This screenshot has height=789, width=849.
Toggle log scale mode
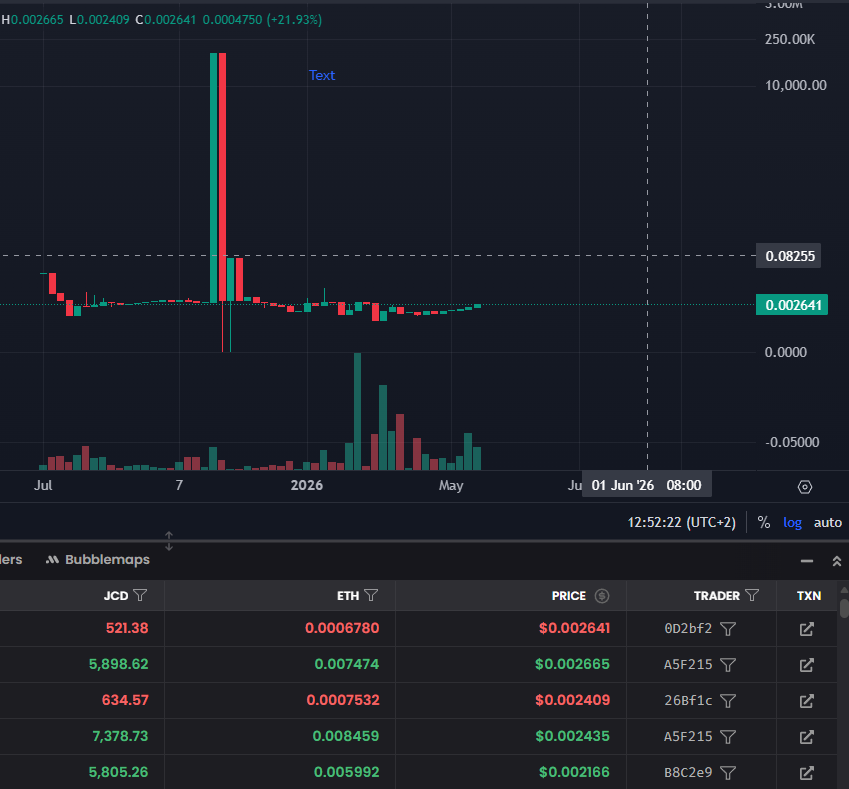click(x=792, y=523)
